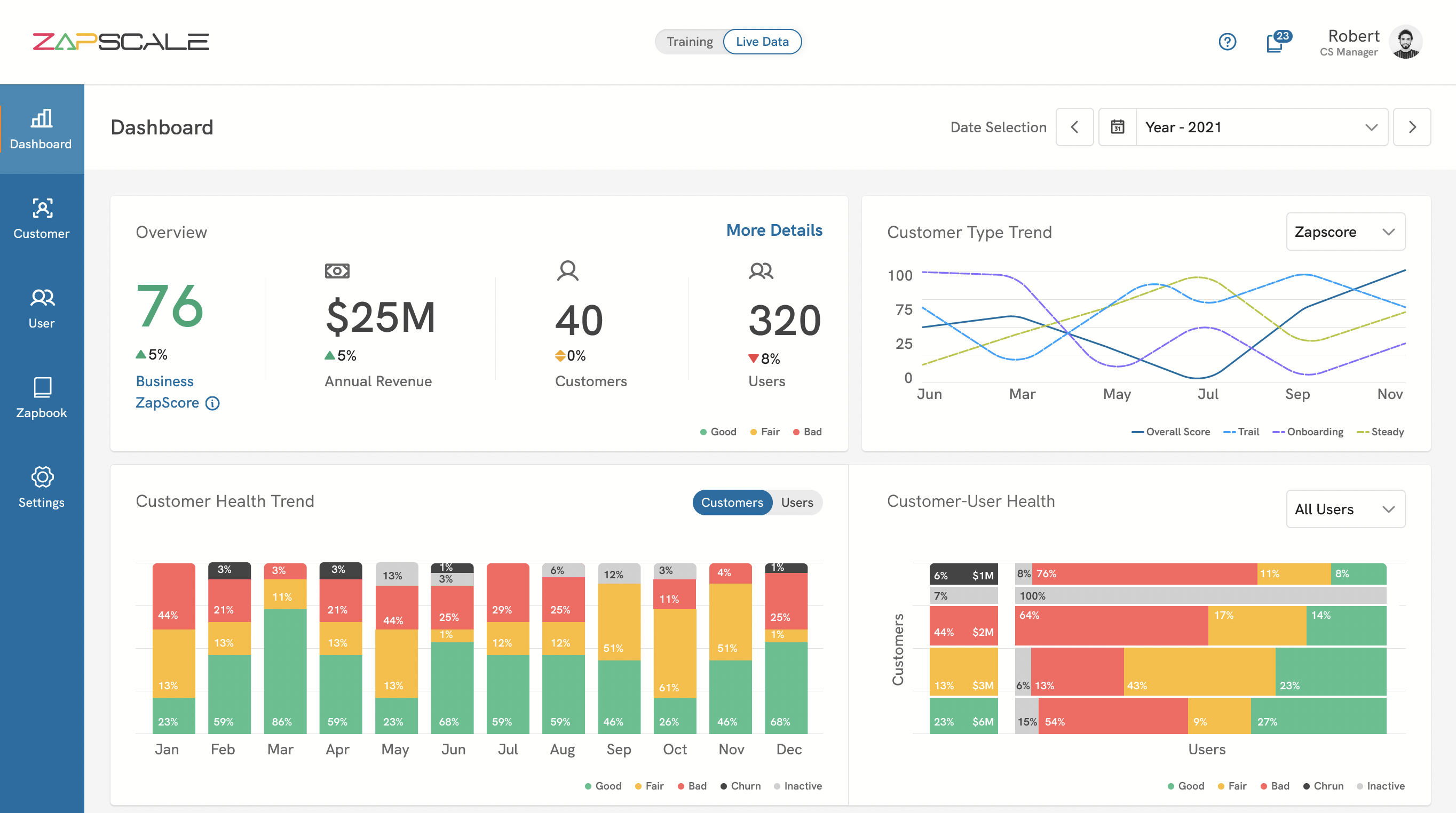Select the Customers tab in health trend
1456x813 pixels.
pyautogui.click(x=732, y=503)
